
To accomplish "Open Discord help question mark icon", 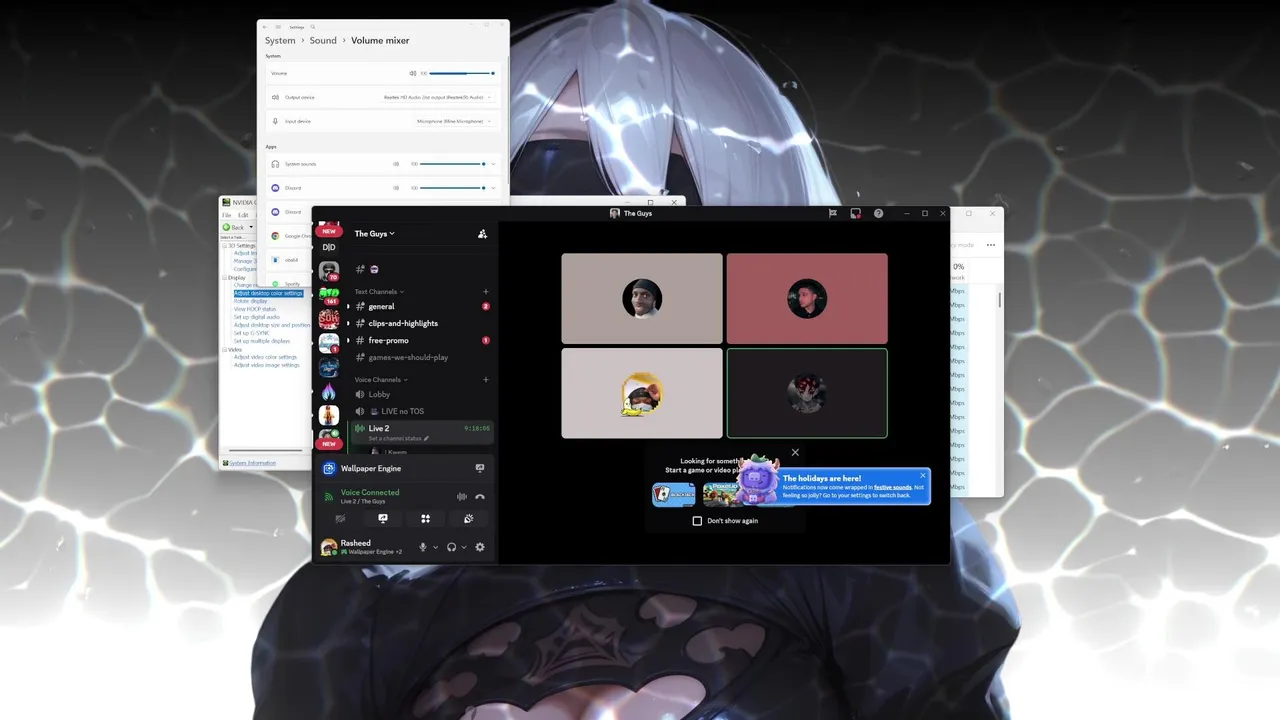I will (x=879, y=213).
